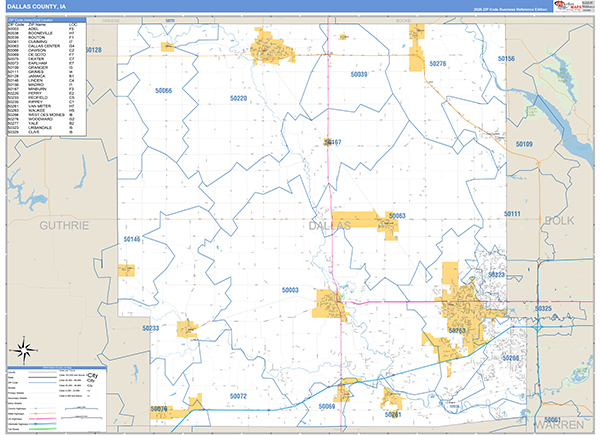Select the 50220 ZIP label on the map

(238, 98)
